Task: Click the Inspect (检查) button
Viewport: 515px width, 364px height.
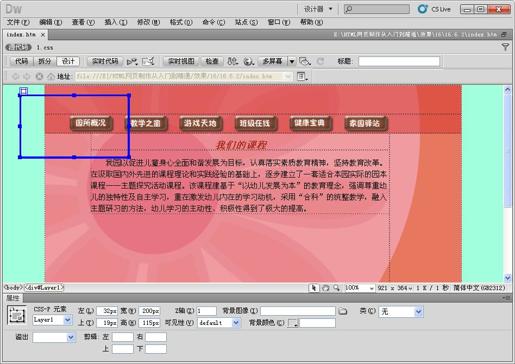Action: [212, 61]
